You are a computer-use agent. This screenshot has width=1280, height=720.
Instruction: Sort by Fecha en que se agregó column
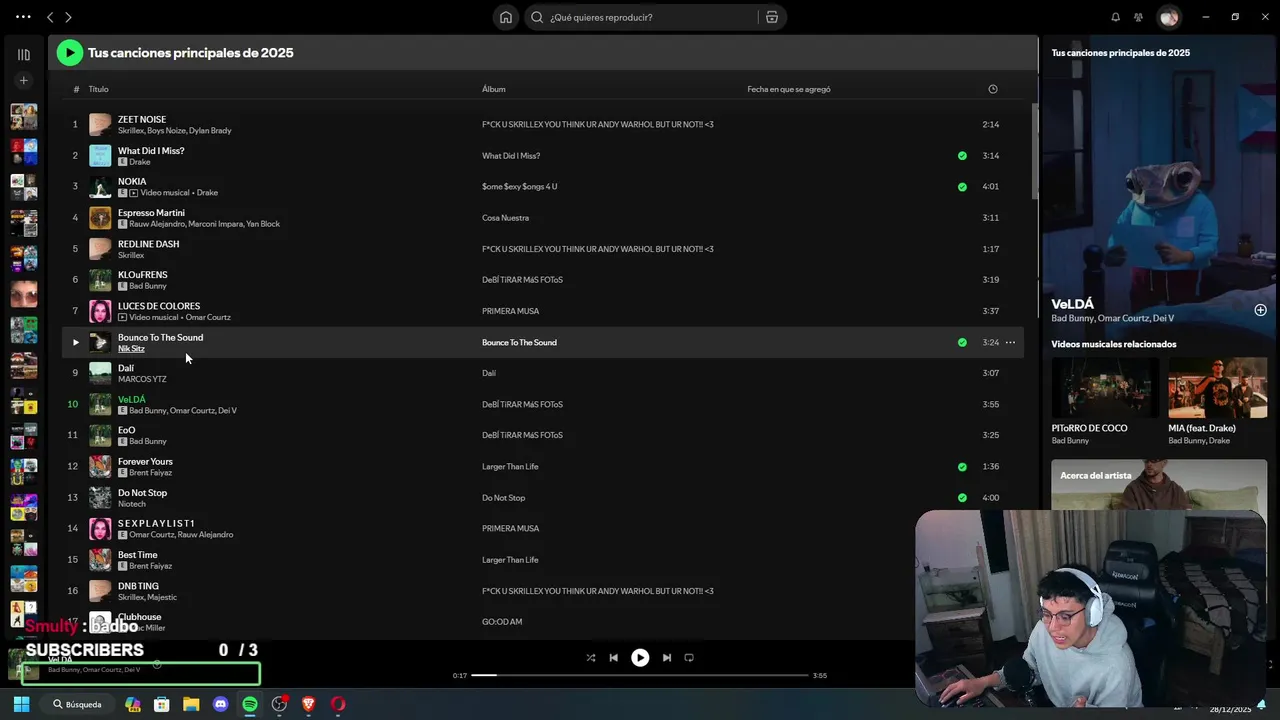coord(788,89)
